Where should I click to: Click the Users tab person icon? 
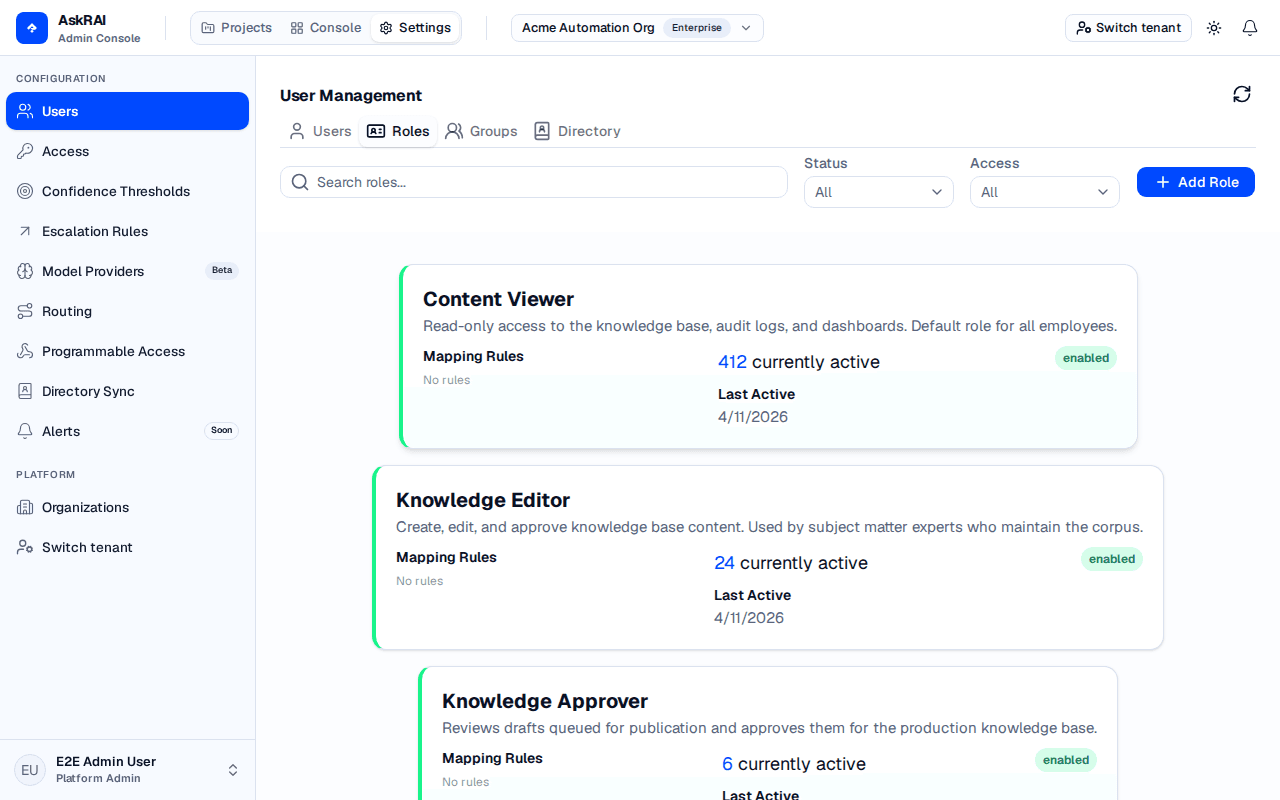pos(297,131)
